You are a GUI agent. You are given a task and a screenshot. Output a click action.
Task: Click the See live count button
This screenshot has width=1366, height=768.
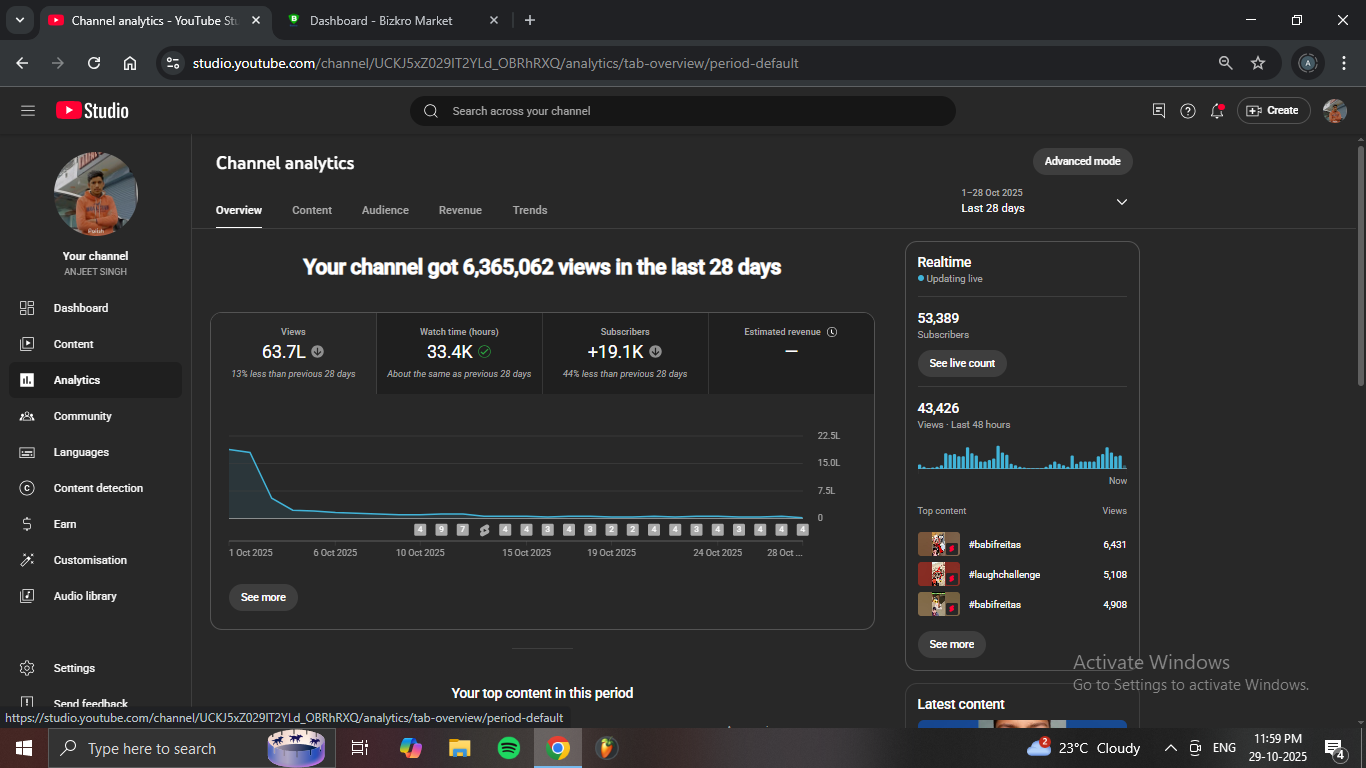[x=961, y=363]
